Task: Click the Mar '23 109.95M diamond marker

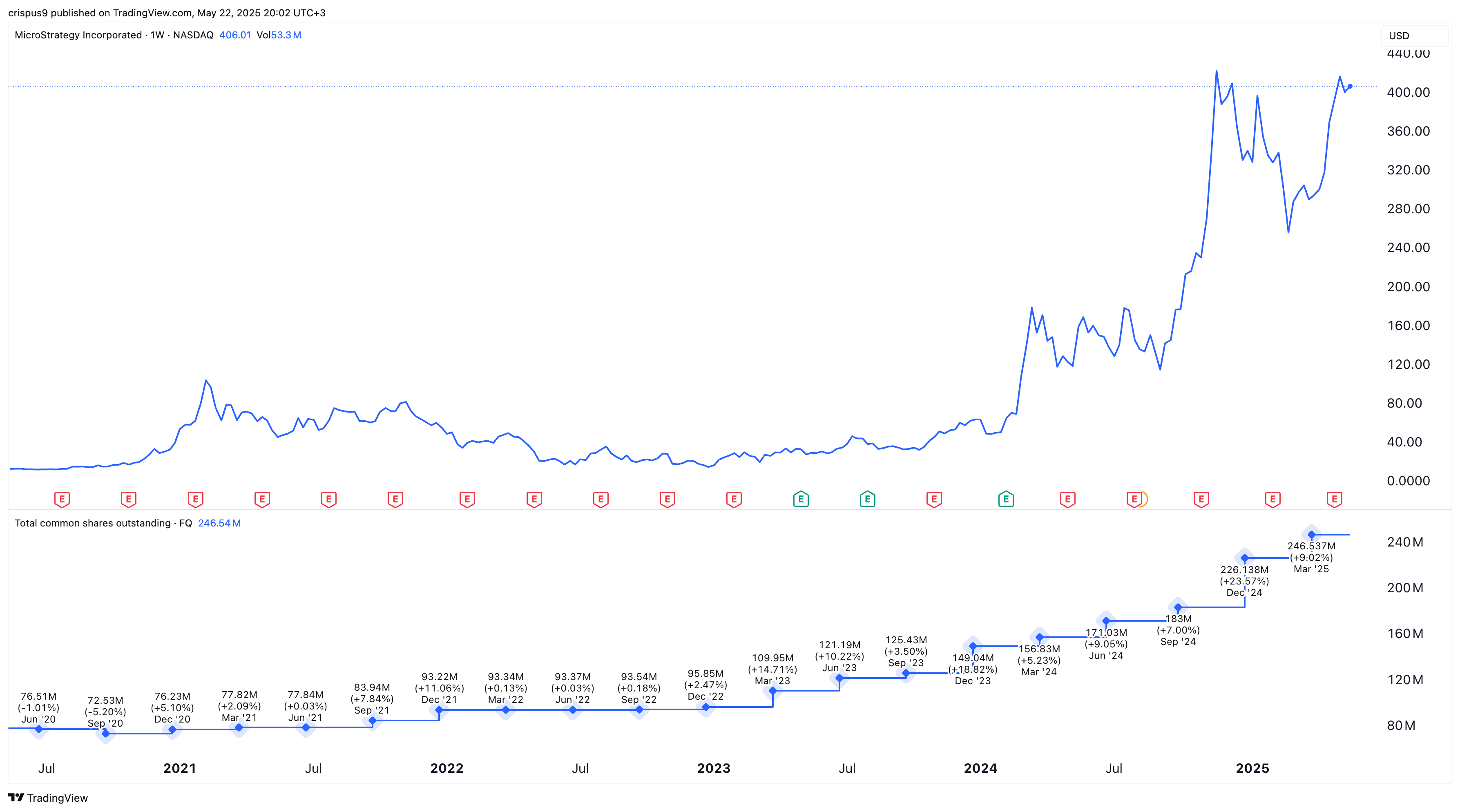Action: [x=772, y=691]
